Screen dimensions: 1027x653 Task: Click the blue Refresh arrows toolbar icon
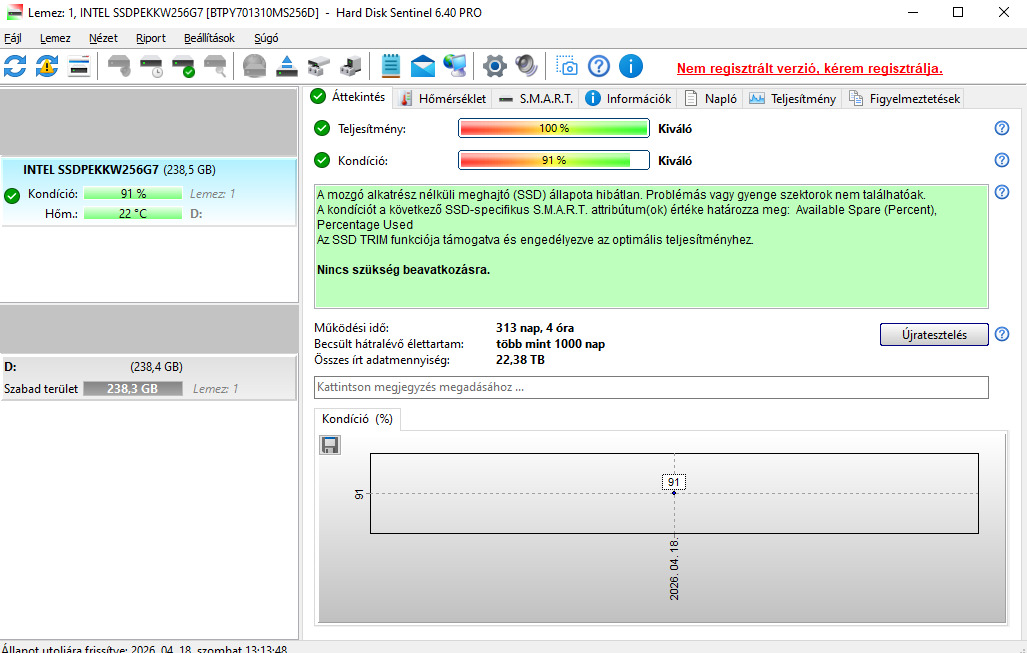pos(15,66)
